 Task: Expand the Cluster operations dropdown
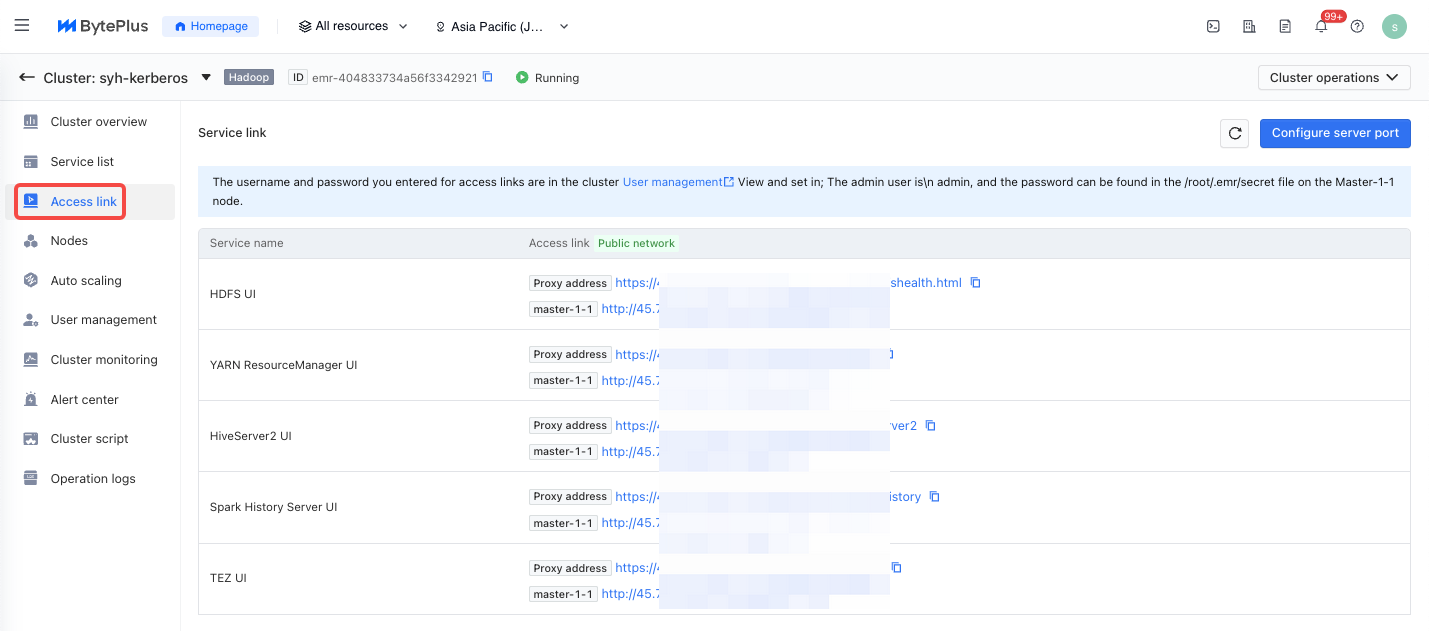pyautogui.click(x=1333, y=78)
